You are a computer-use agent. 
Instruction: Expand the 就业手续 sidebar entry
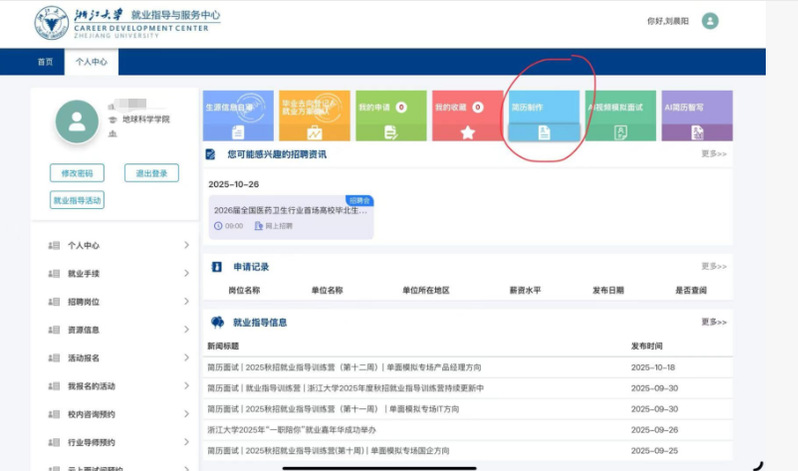tap(118, 274)
